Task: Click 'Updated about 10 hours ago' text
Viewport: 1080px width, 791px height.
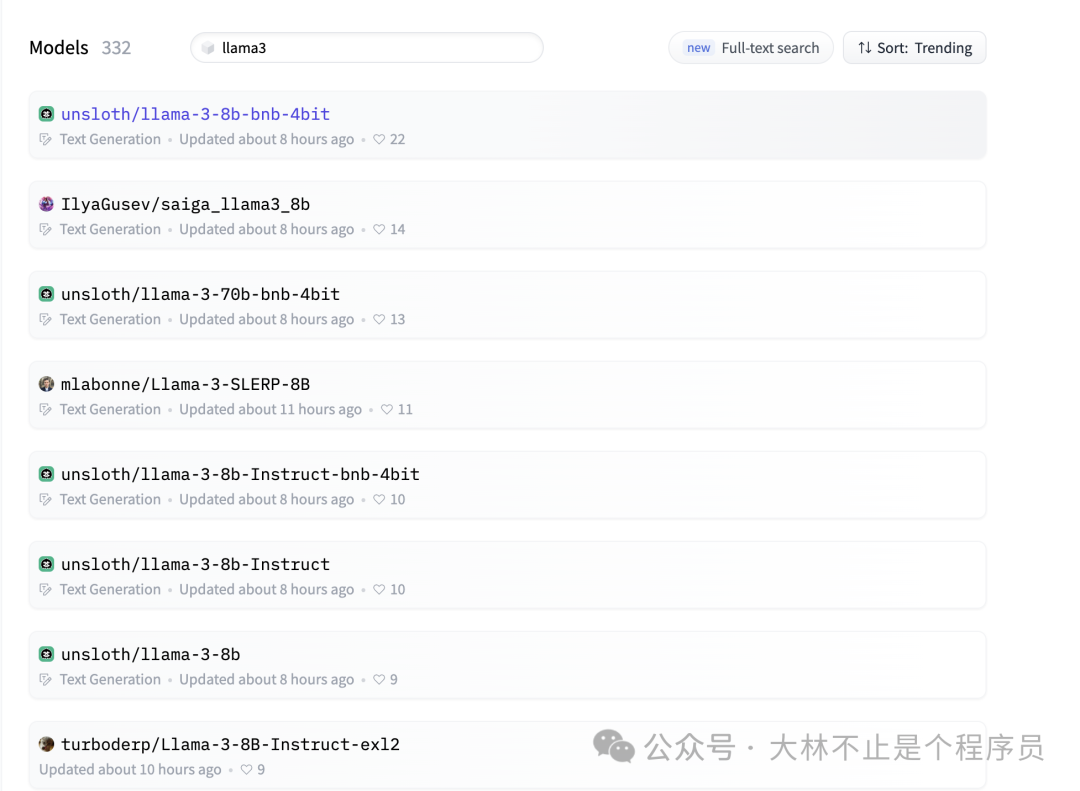Action: [130, 770]
